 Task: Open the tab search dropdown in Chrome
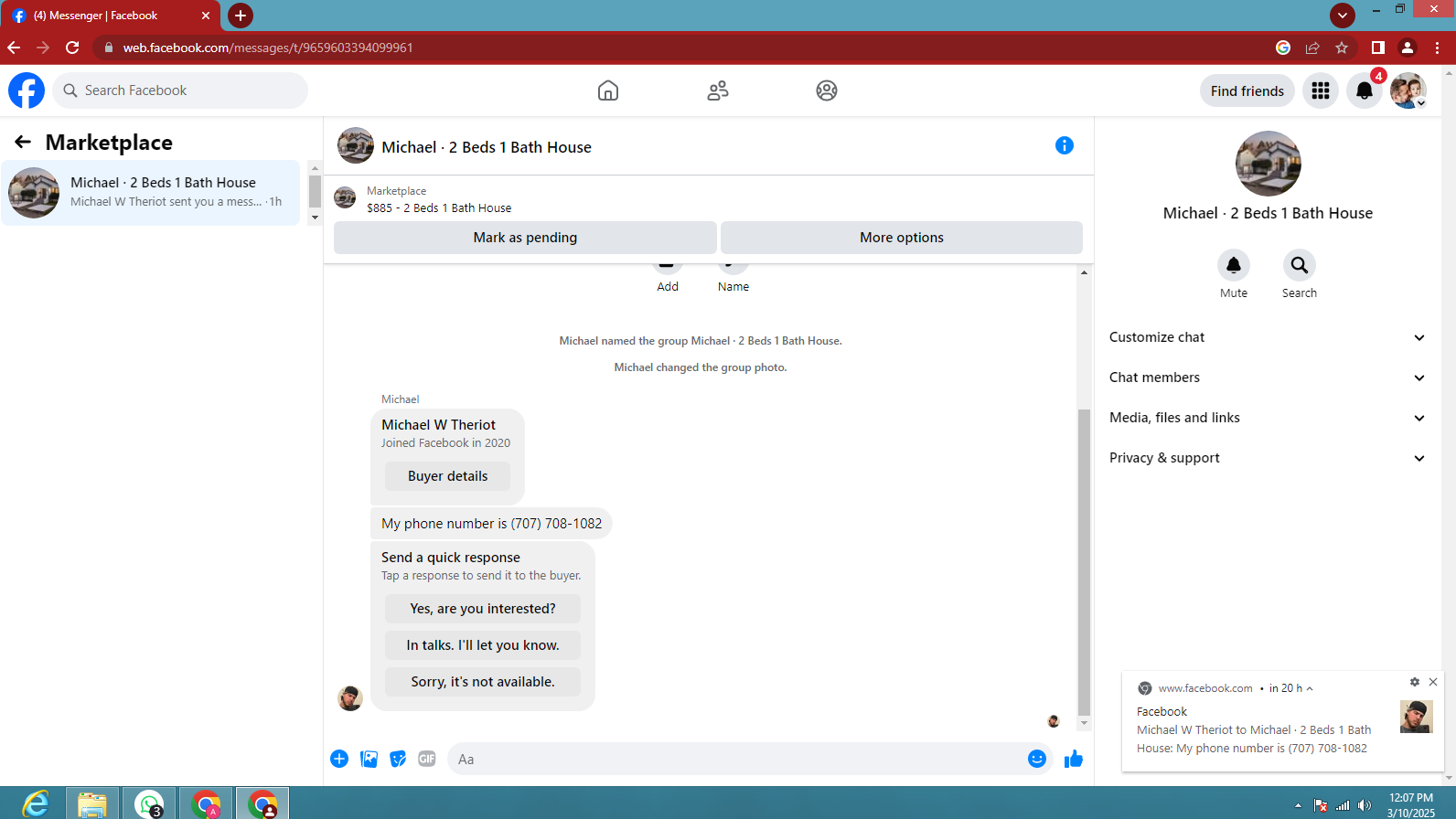1343,15
